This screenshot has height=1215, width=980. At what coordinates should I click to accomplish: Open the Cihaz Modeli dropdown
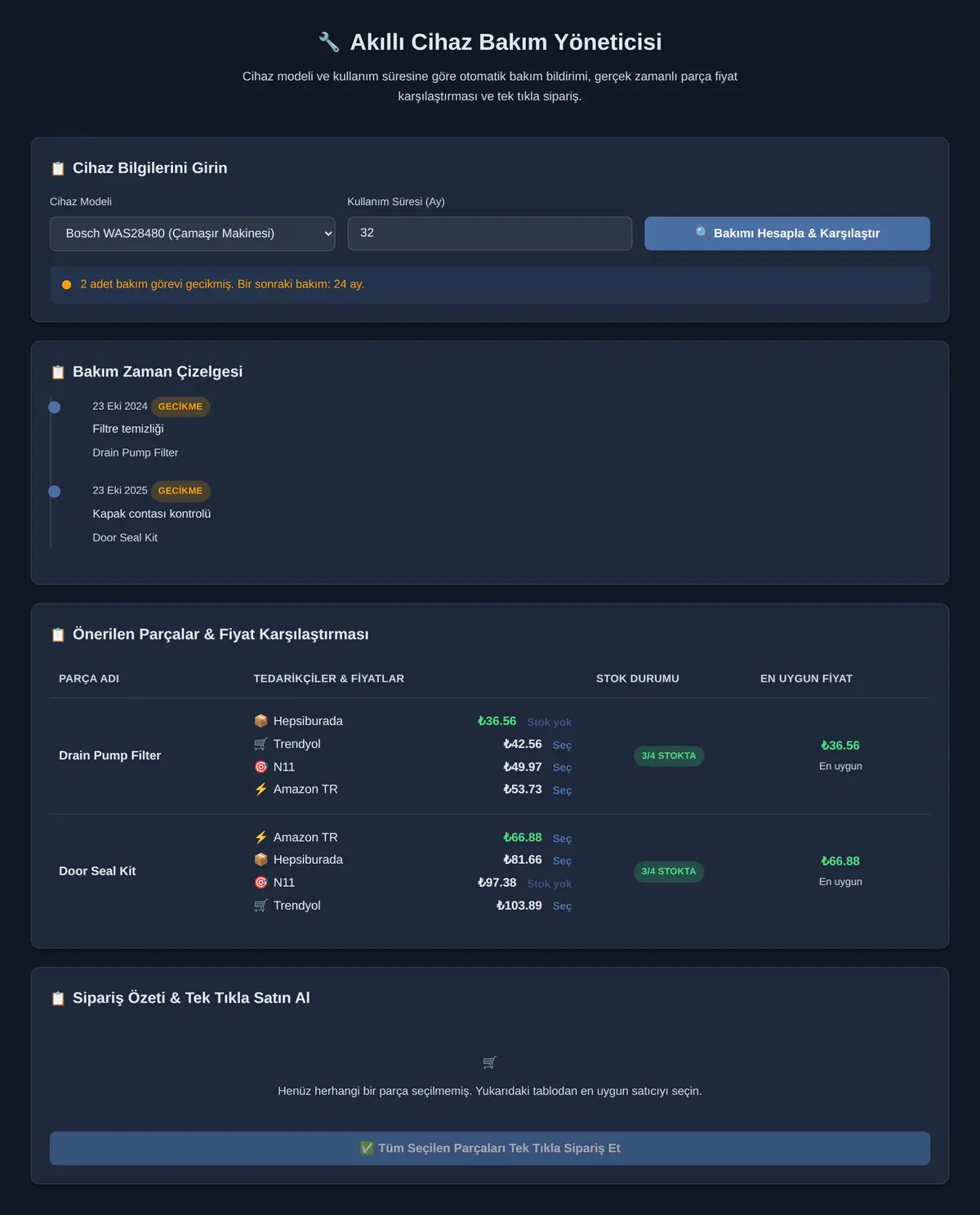tap(193, 234)
